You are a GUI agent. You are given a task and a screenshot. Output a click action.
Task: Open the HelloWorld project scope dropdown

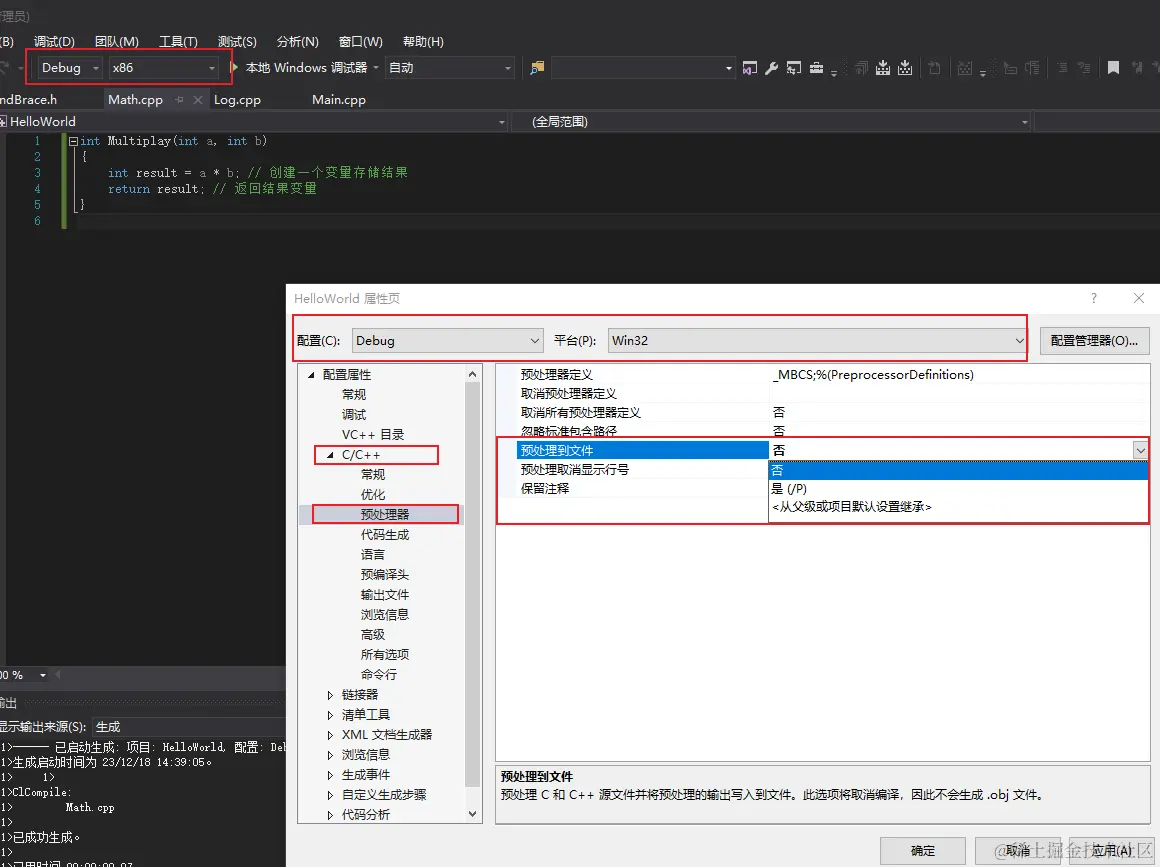tap(254, 121)
